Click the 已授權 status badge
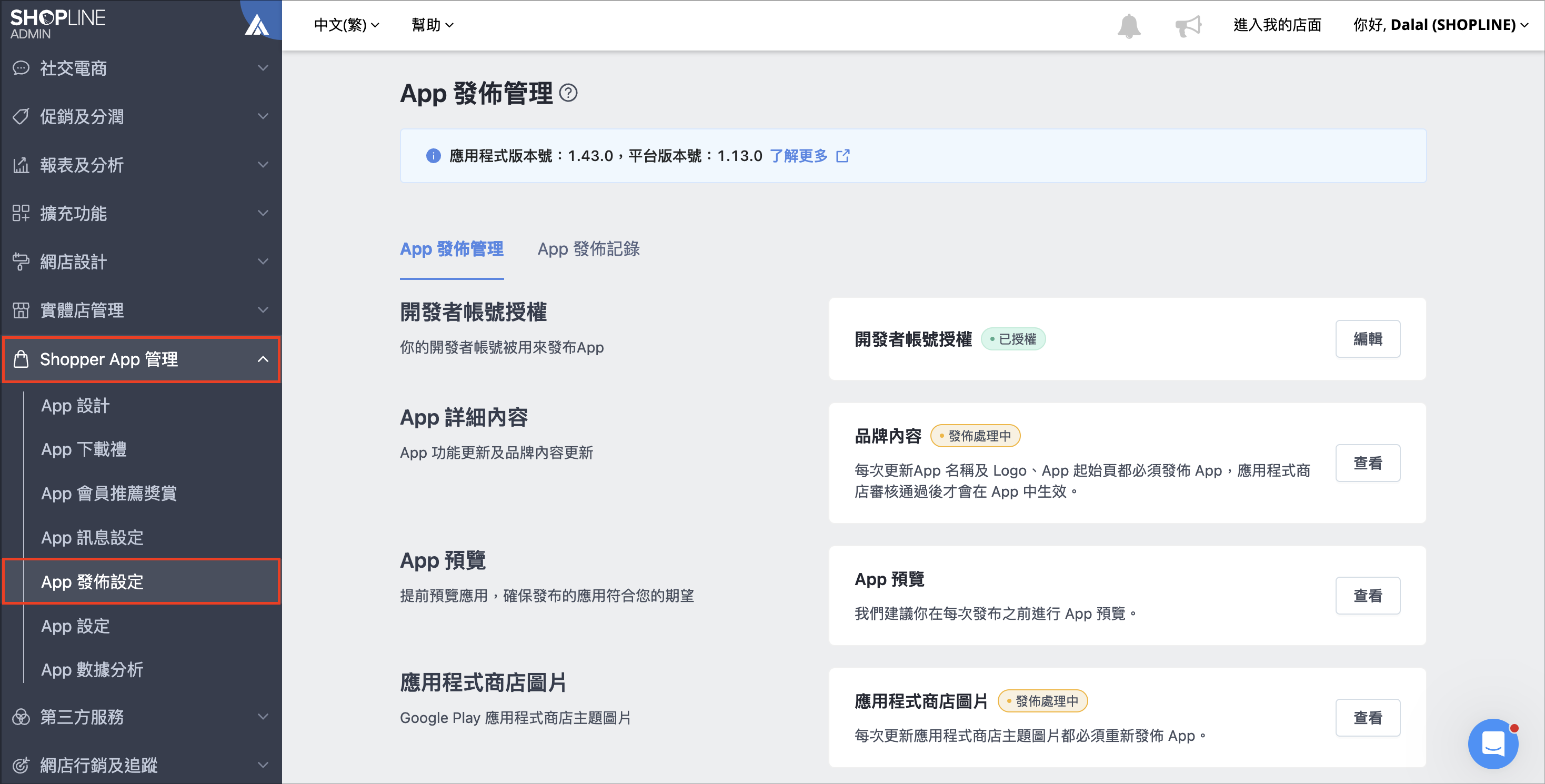The width and height of the screenshot is (1545, 784). coord(1013,339)
